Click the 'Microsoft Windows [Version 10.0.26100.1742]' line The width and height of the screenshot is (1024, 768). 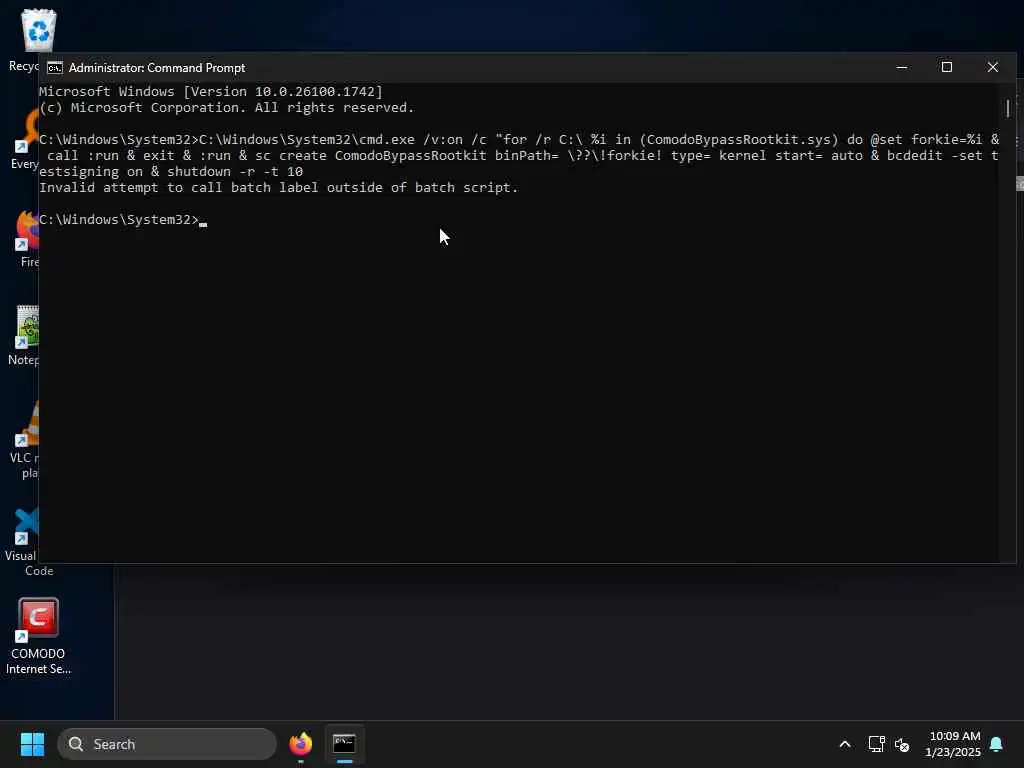(x=210, y=91)
